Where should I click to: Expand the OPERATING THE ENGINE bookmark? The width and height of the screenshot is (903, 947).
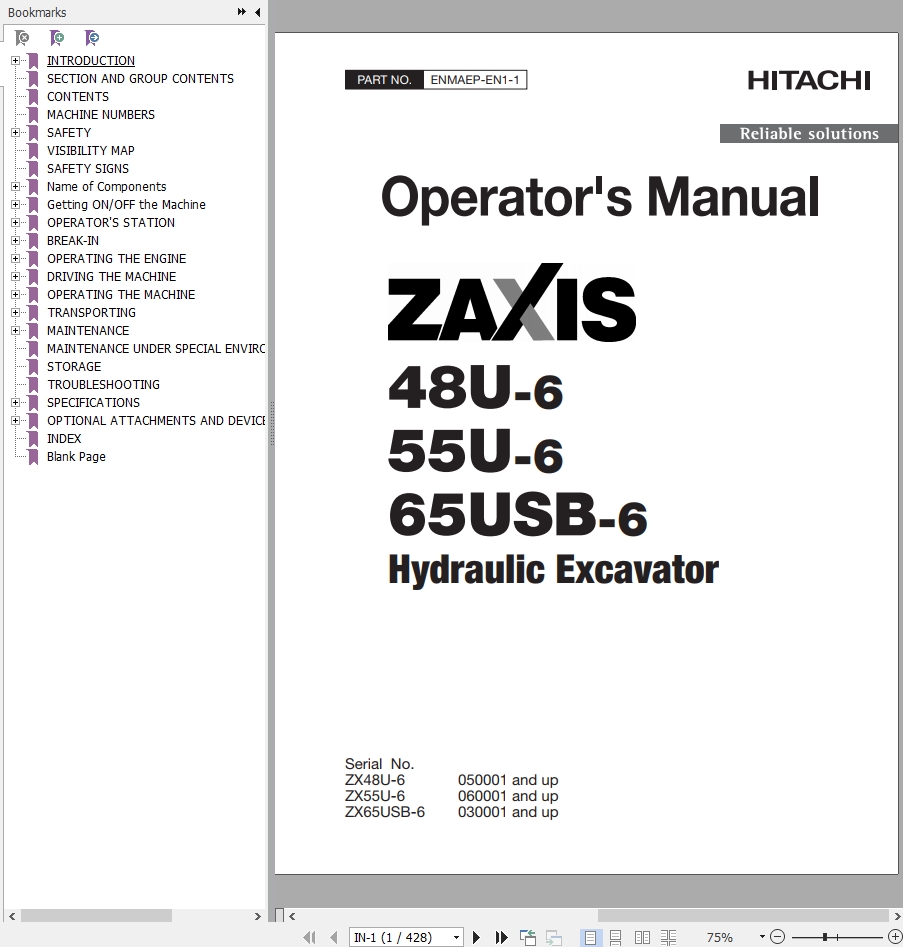tap(15, 258)
